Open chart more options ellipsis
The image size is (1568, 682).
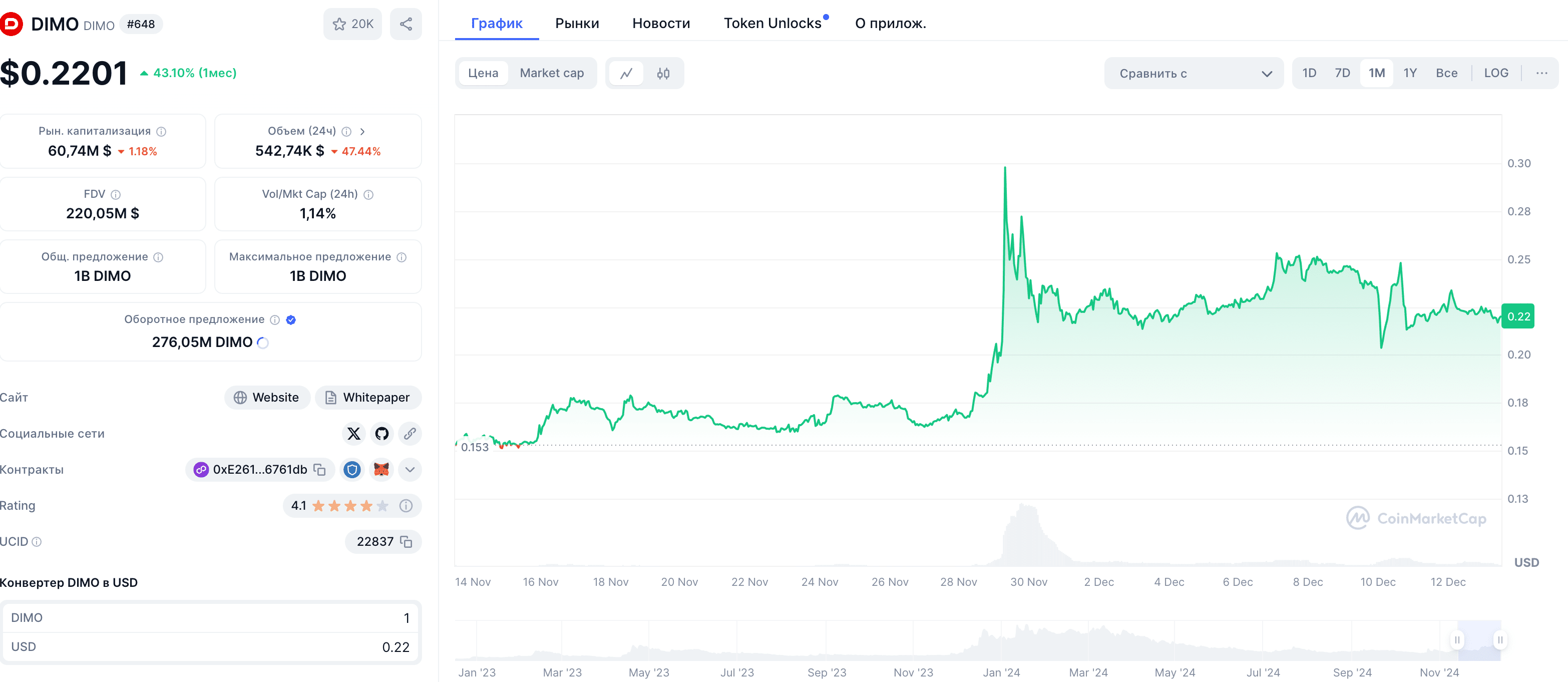(1541, 73)
